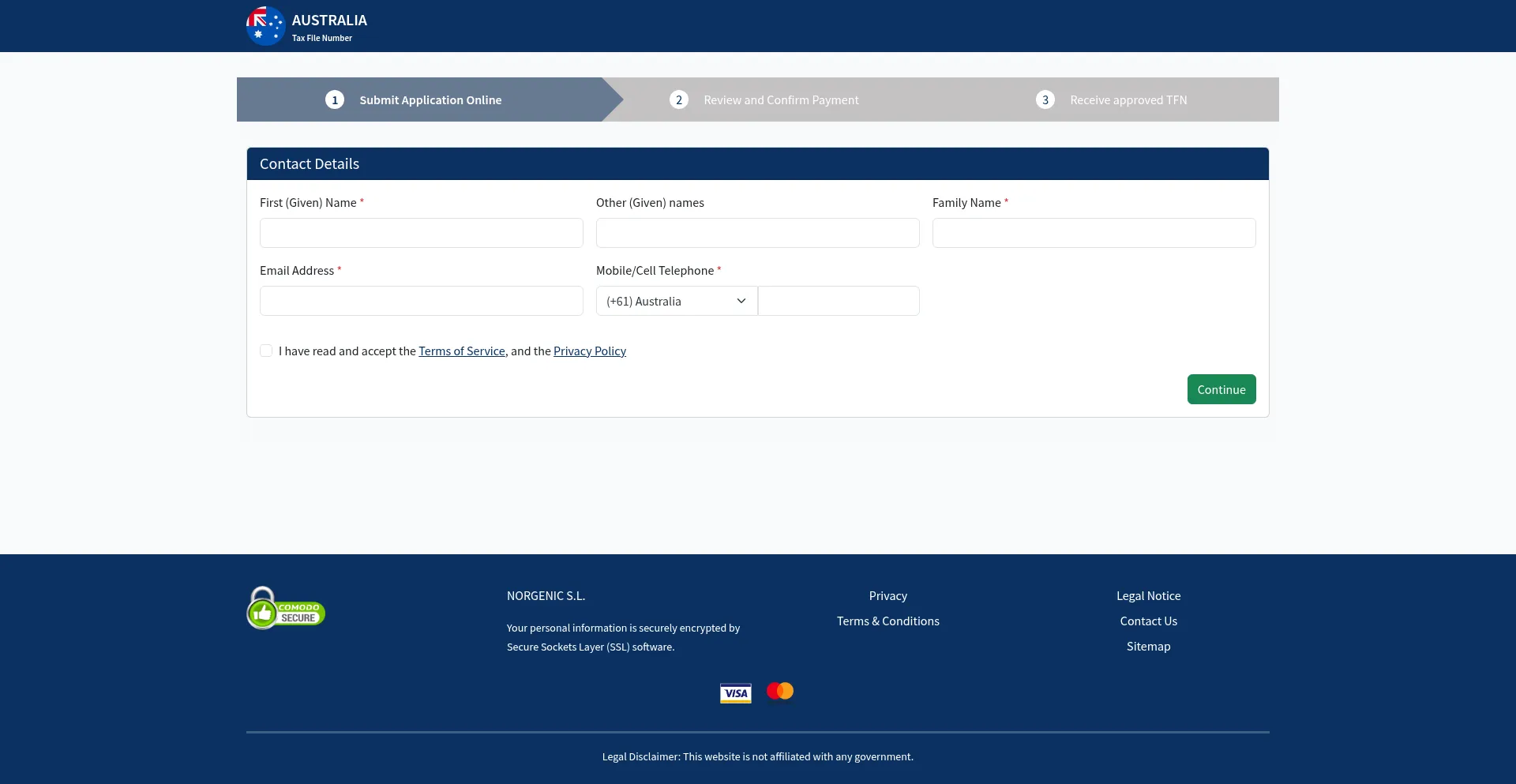
Task: Accept the Terms of Service checkbox
Action: coord(266,351)
